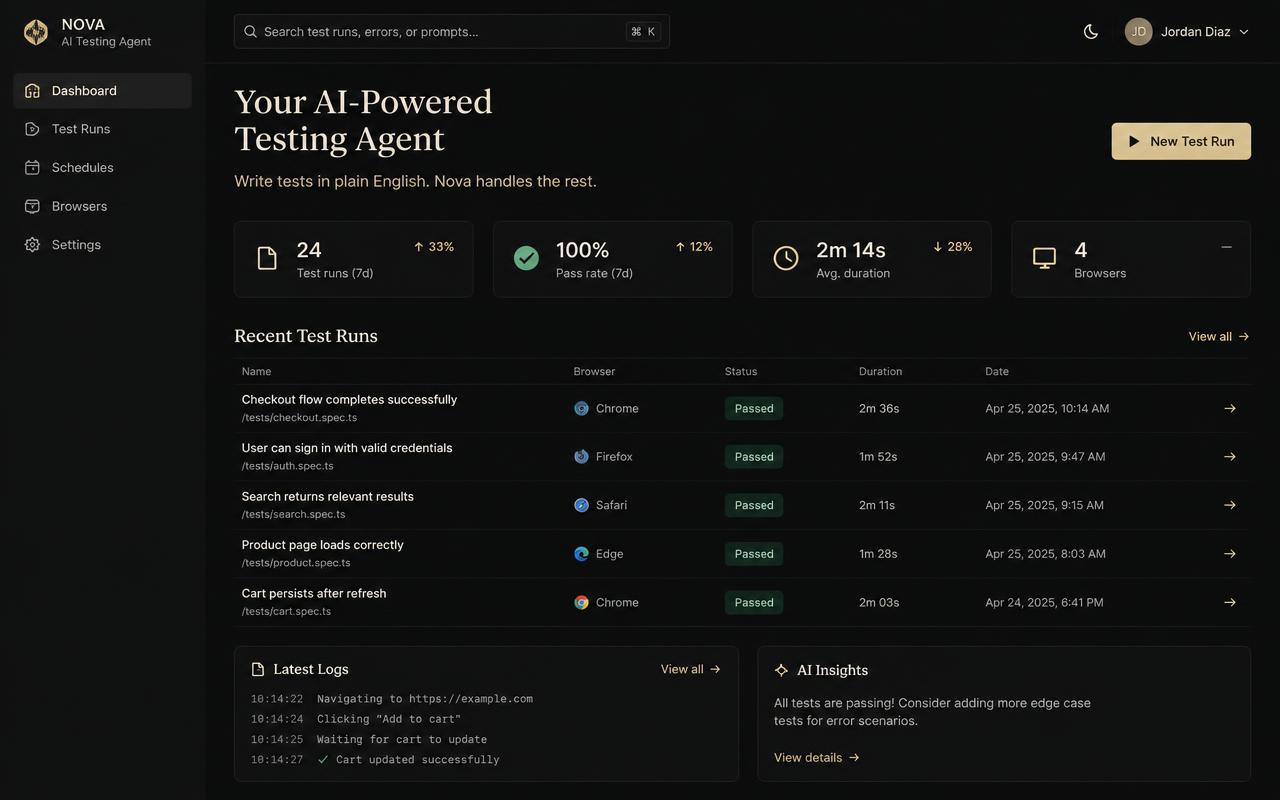
Task: Sort by the Status column header
Action: tap(741, 371)
